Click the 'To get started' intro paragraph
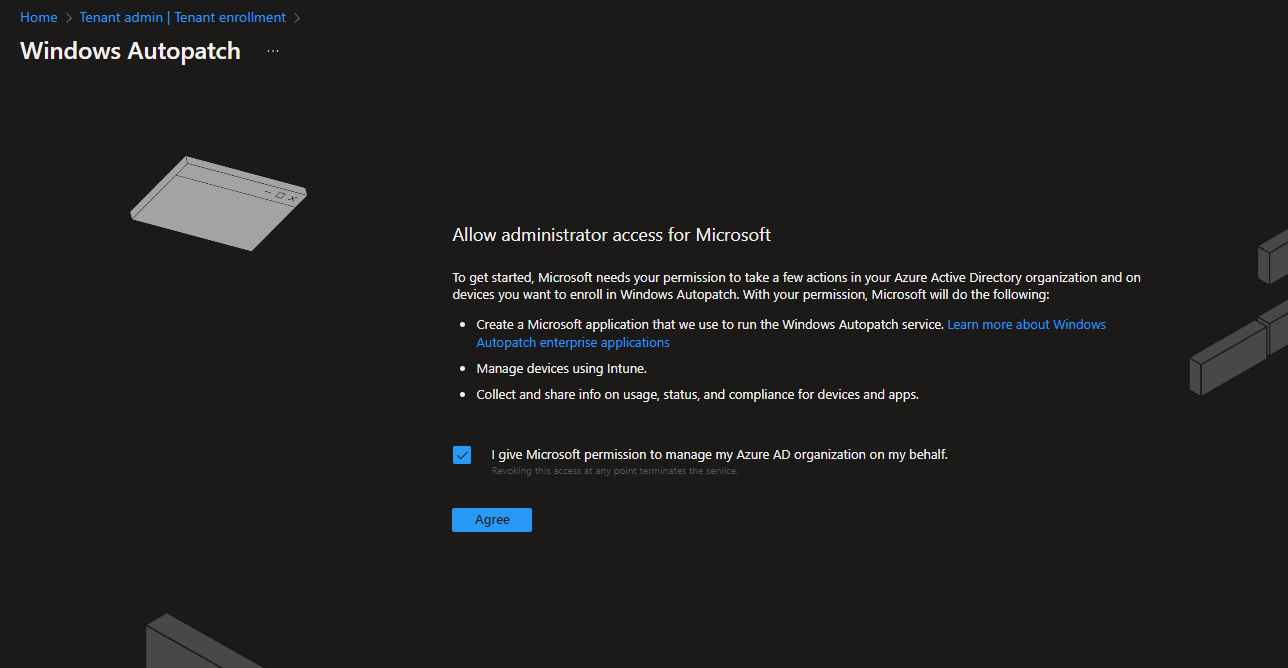Viewport: 1288px width, 668px height. [796, 286]
